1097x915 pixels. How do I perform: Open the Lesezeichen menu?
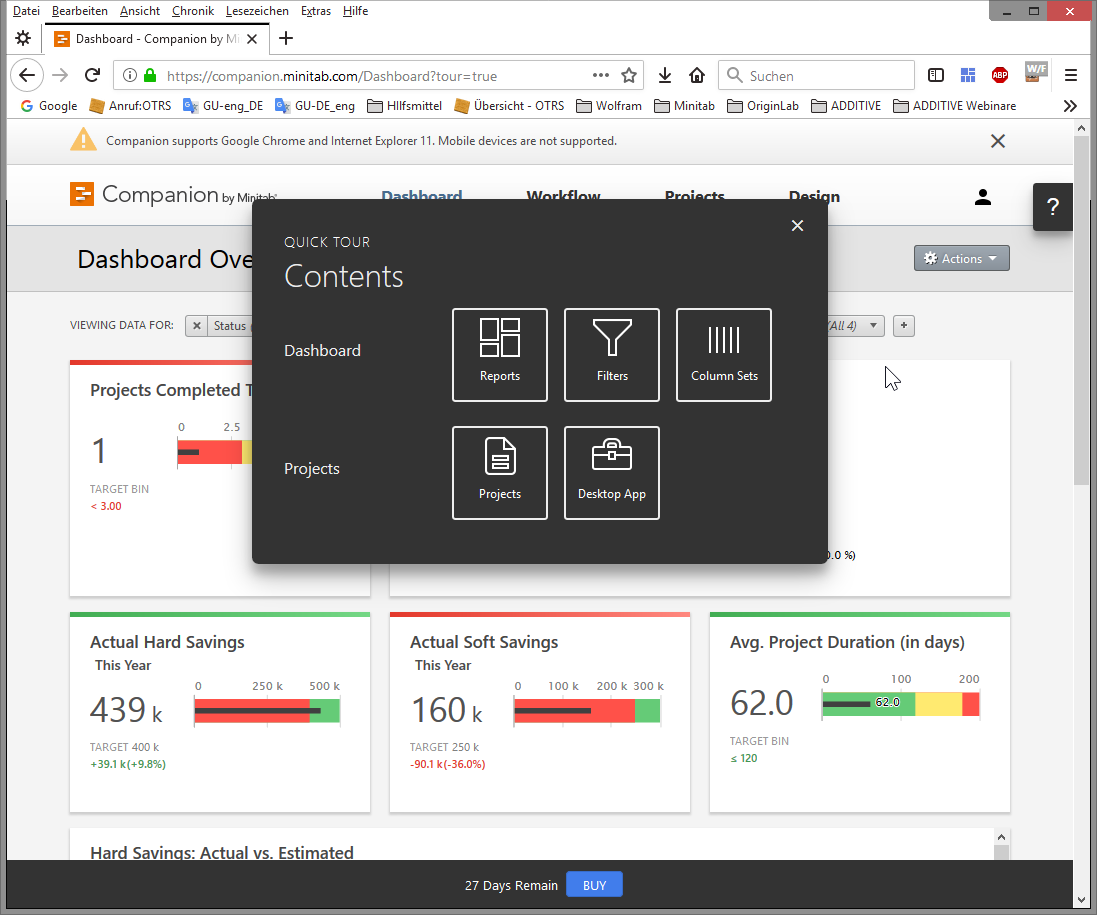(257, 11)
